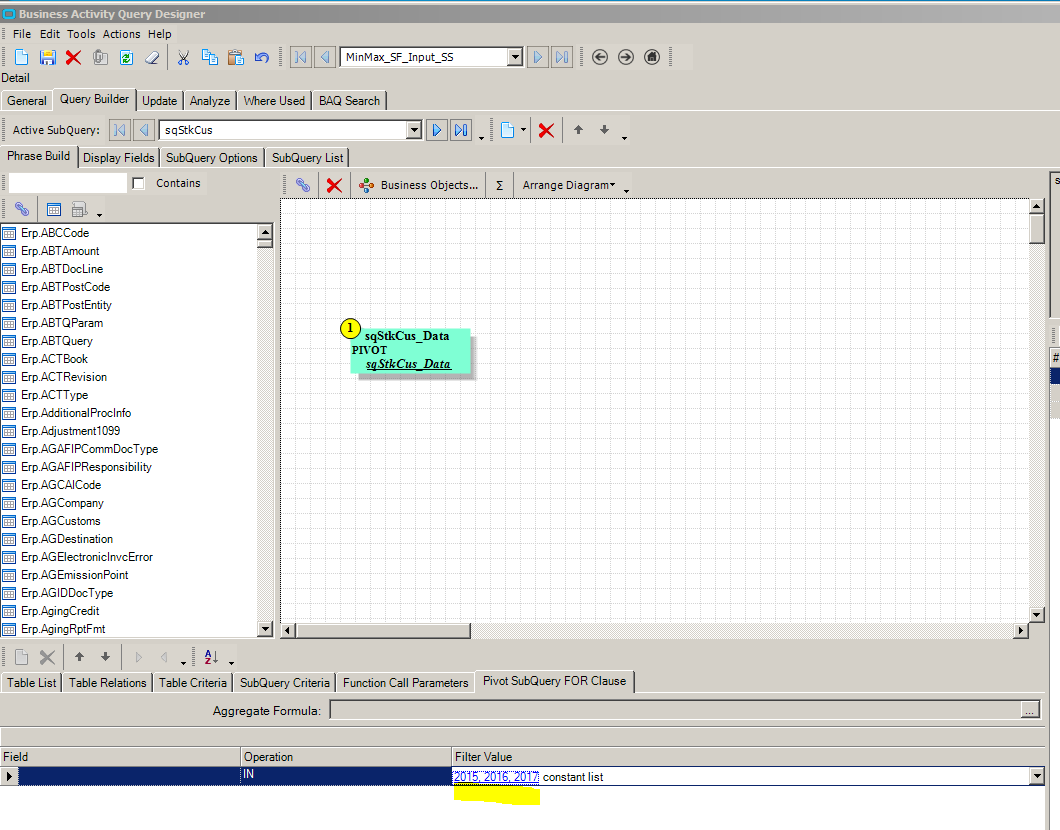Open the MinMax_SF_Input_SS BAQ dropdown

(515, 57)
